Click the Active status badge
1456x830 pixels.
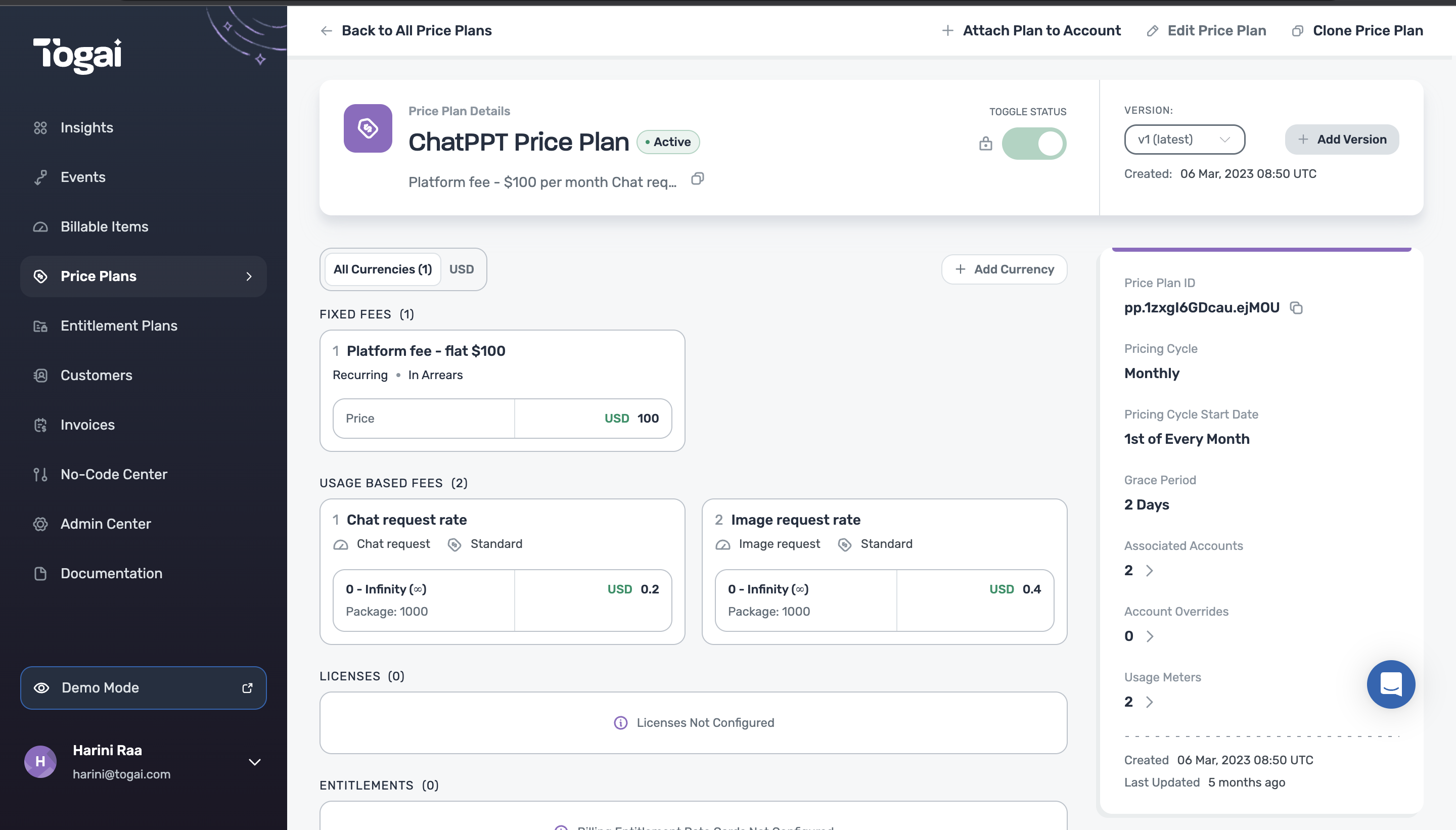coord(667,142)
